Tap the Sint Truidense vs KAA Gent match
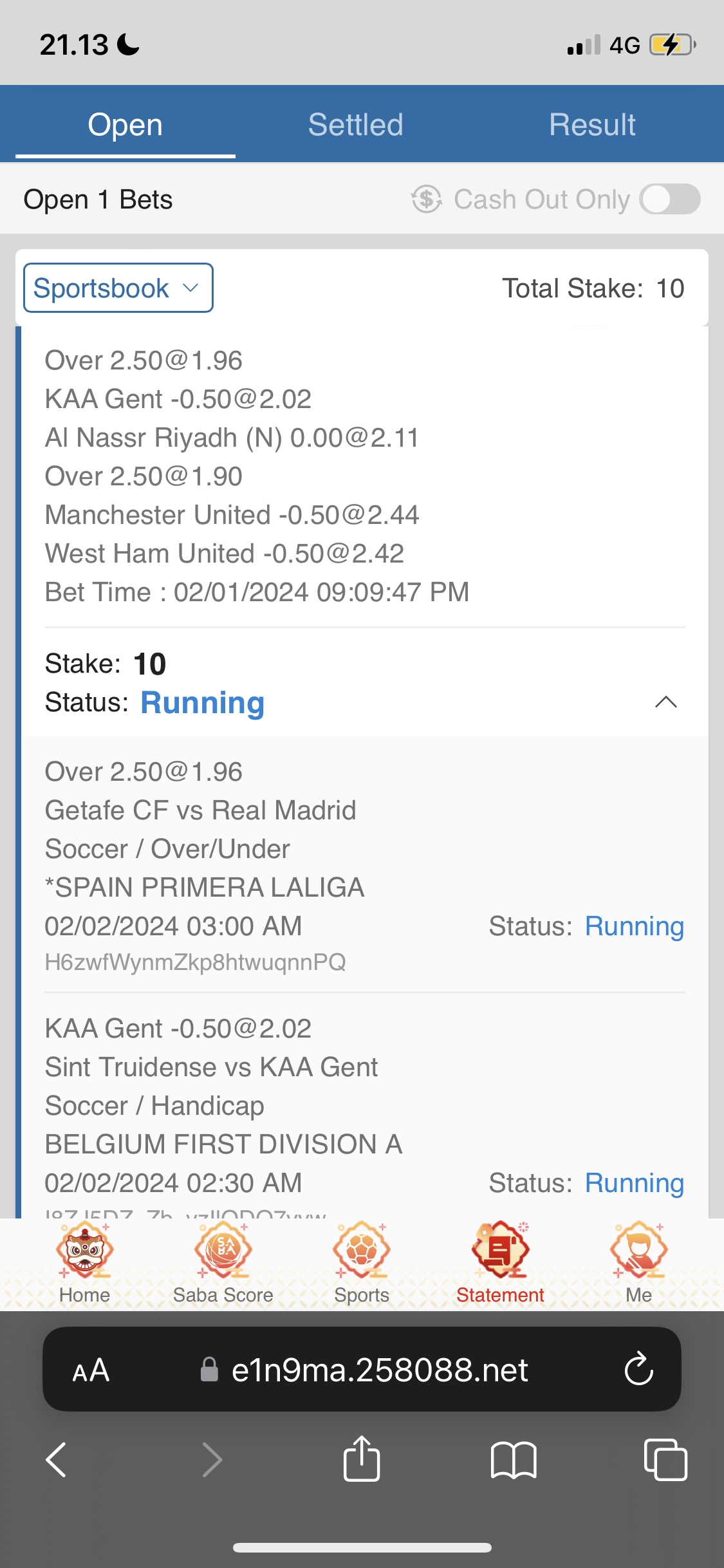Screen dimensions: 724x1568 [211, 1067]
